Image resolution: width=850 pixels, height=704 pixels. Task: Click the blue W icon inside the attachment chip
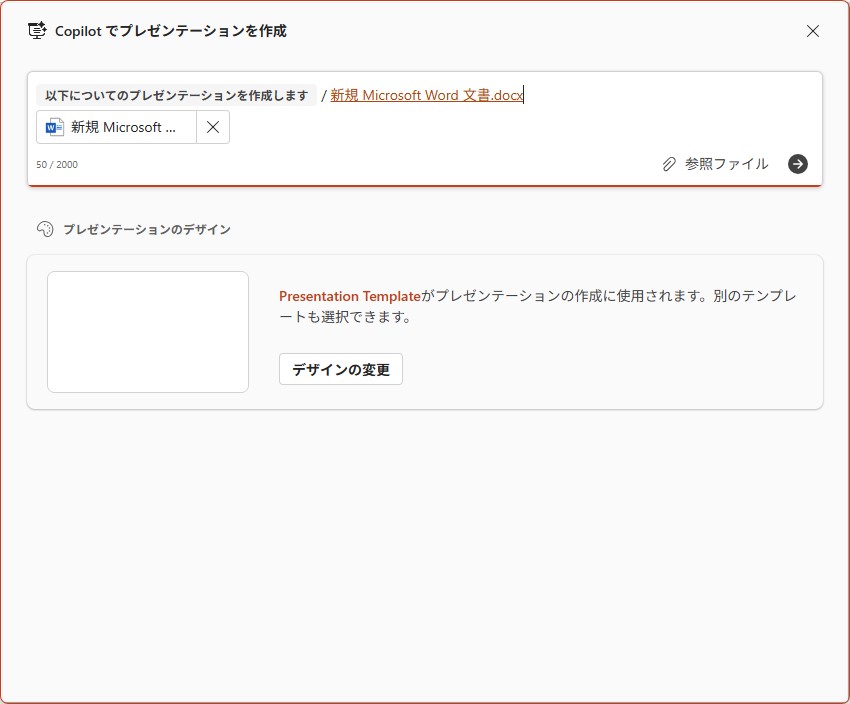coord(54,126)
